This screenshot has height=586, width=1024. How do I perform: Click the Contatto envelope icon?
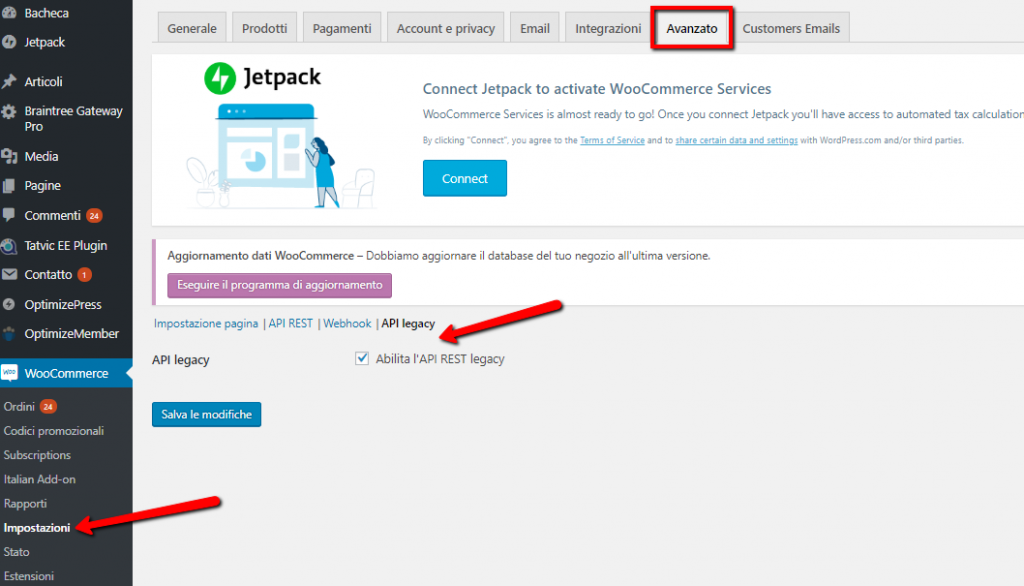tap(9, 274)
